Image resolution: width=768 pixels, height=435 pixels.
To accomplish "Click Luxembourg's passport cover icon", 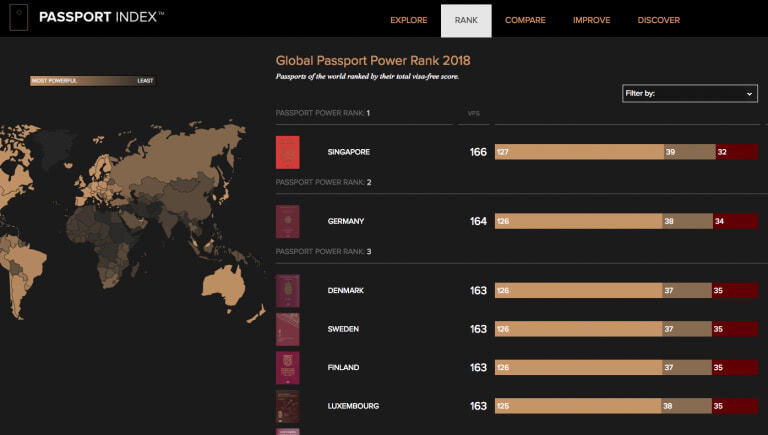I will pyautogui.click(x=288, y=406).
